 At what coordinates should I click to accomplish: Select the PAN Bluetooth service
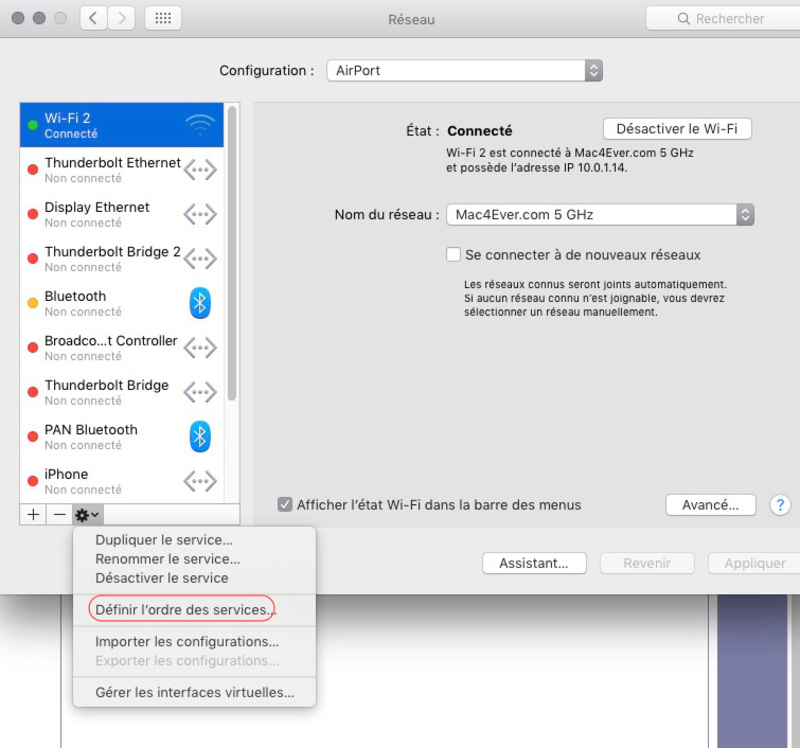click(x=121, y=437)
